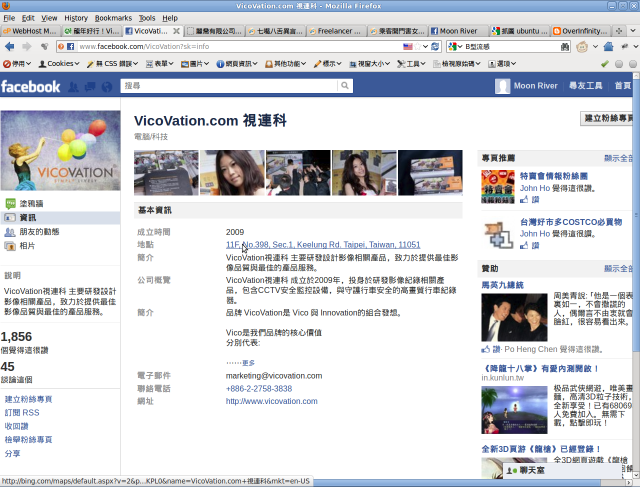The image size is (640, 487).
Task: Click the site identity Facebook favicon
Action: (71, 47)
